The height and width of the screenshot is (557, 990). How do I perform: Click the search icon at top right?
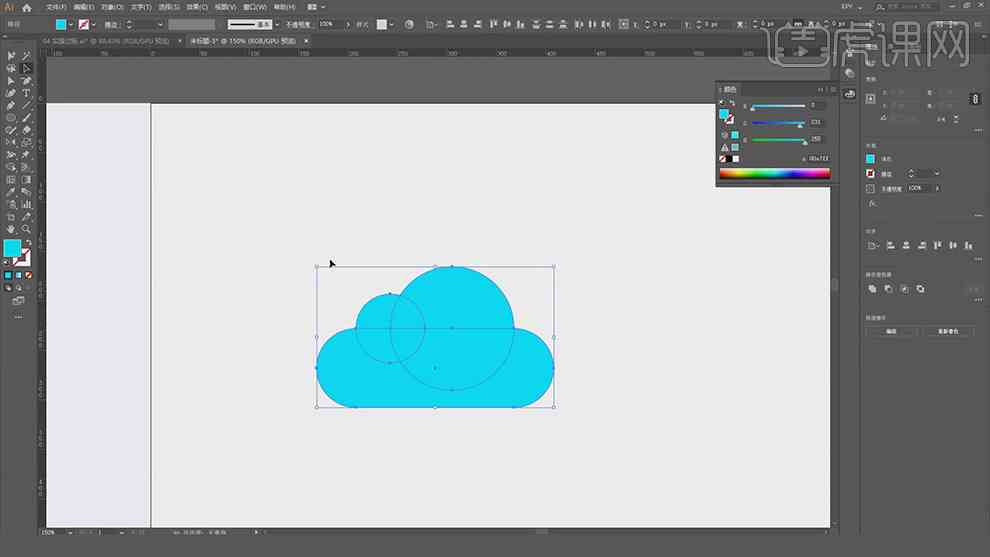click(880, 7)
